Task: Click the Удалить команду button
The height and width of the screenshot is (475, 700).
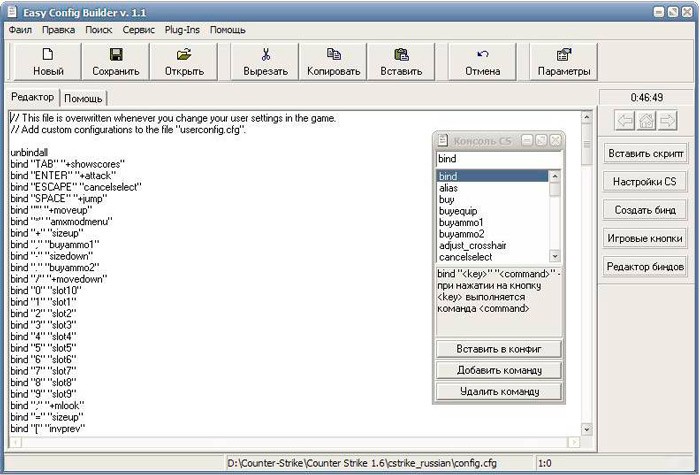Action: [499, 392]
